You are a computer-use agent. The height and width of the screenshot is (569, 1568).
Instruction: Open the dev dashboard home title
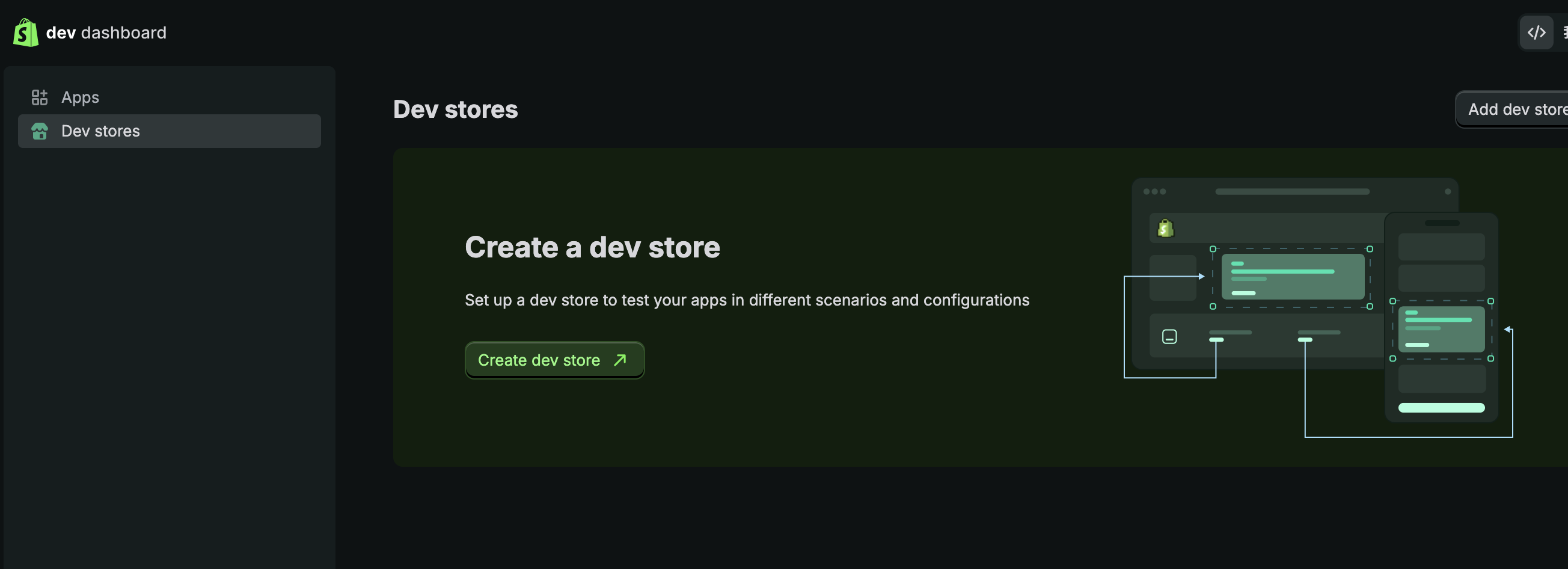pos(106,32)
